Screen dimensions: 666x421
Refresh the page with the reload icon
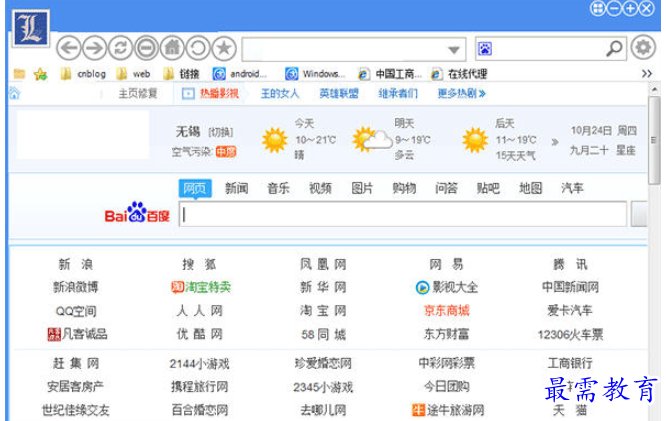(120, 48)
